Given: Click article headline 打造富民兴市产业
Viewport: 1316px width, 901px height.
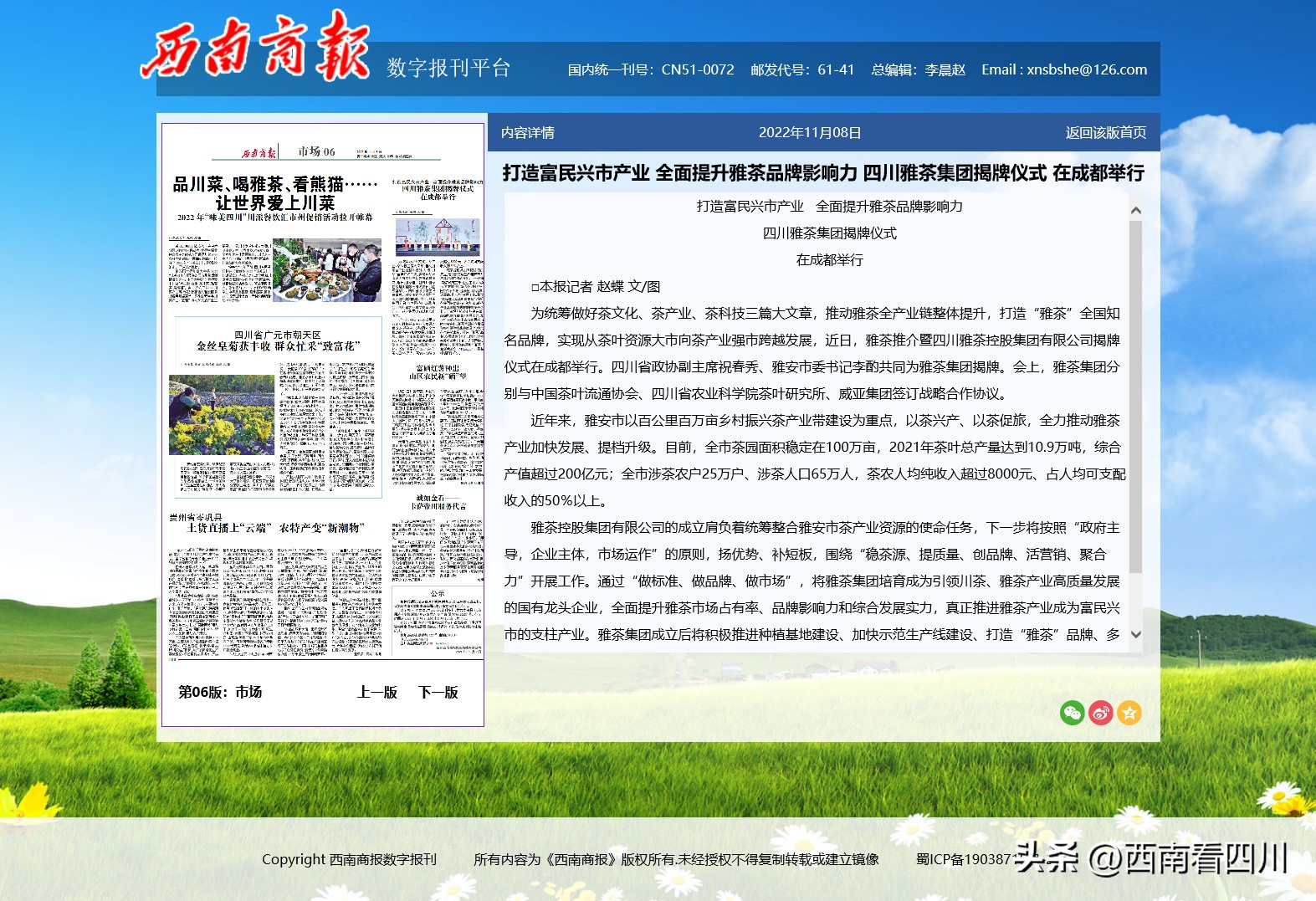Looking at the screenshot, I should pyautogui.click(x=823, y=173).
